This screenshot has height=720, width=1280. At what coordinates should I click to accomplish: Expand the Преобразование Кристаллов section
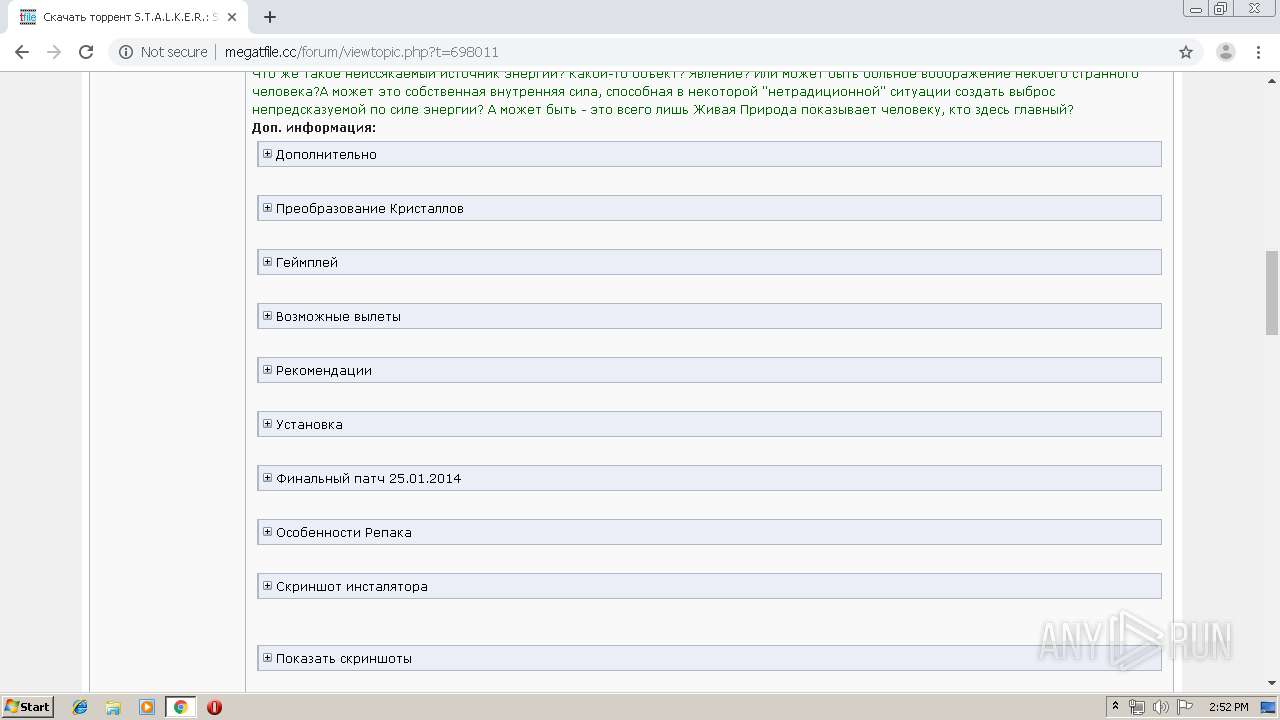[x=709, y=208]
